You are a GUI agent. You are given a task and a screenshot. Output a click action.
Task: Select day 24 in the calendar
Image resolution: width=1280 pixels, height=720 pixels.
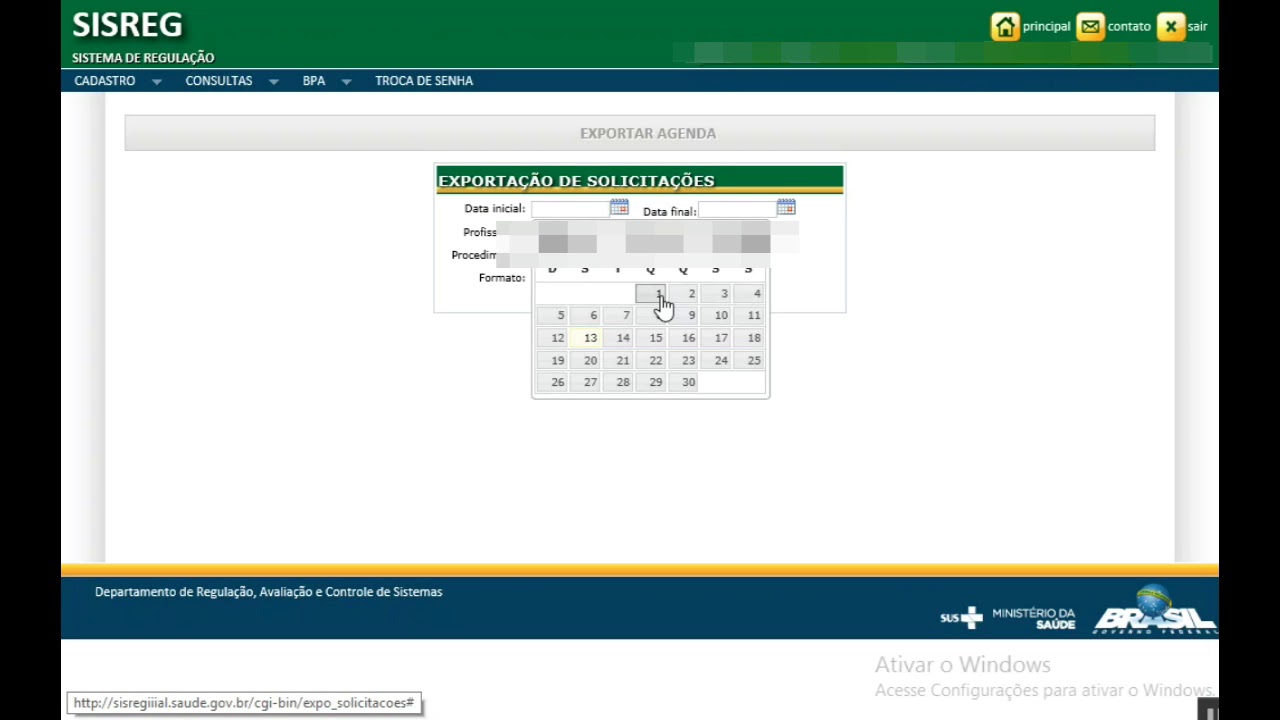[x=716, y=360]
